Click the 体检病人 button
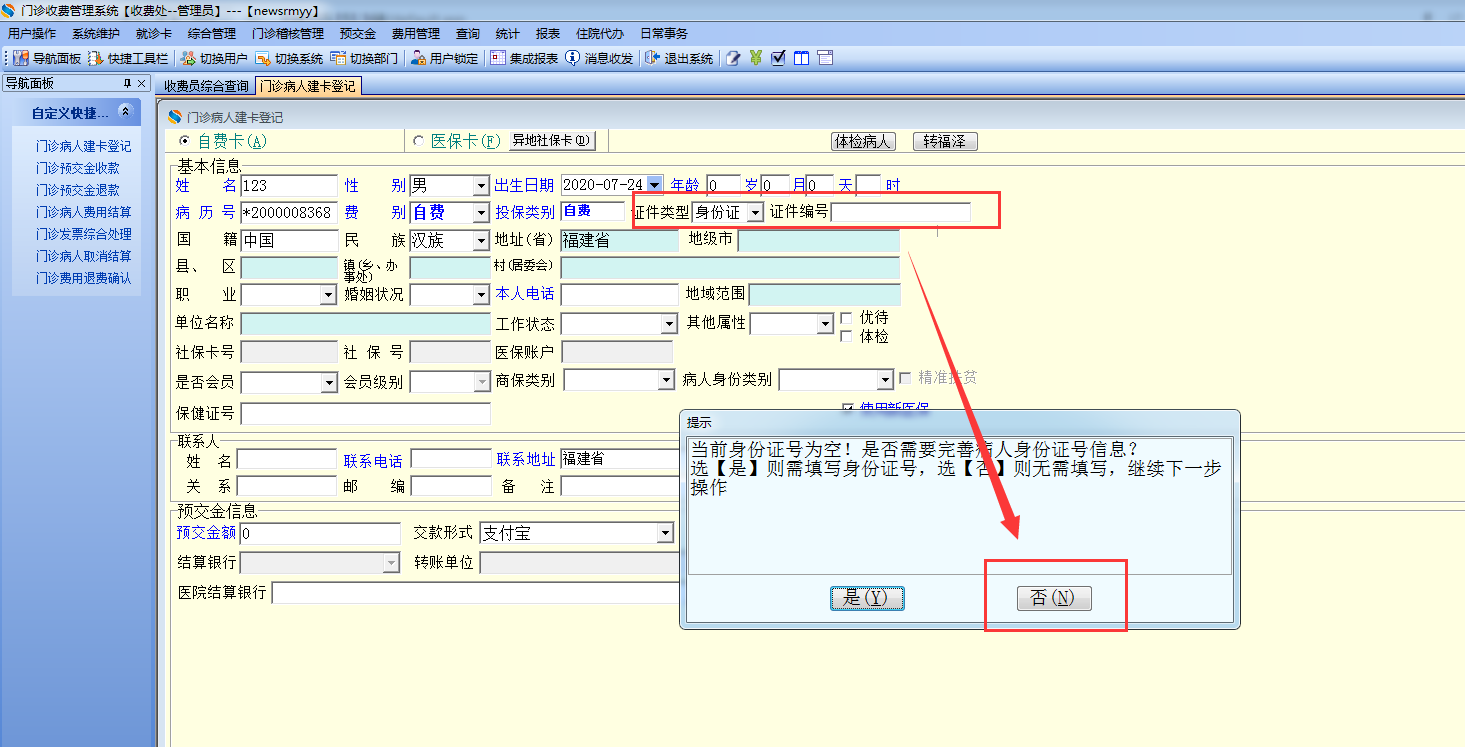The width and height of the screenshot is (1465, 747). click(x=863, y=142)
